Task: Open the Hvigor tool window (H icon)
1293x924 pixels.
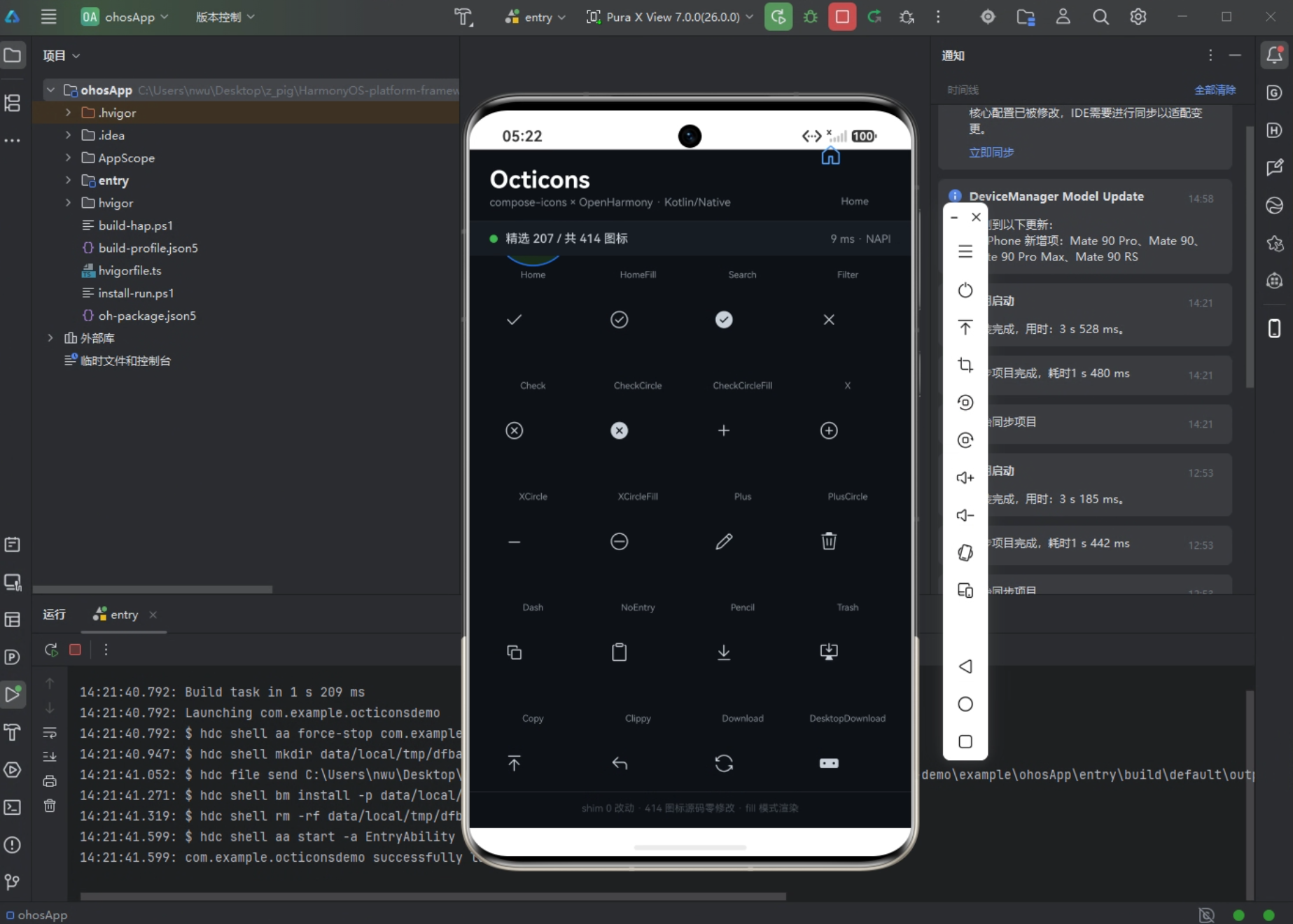Action: click(x=1275, y=130)
